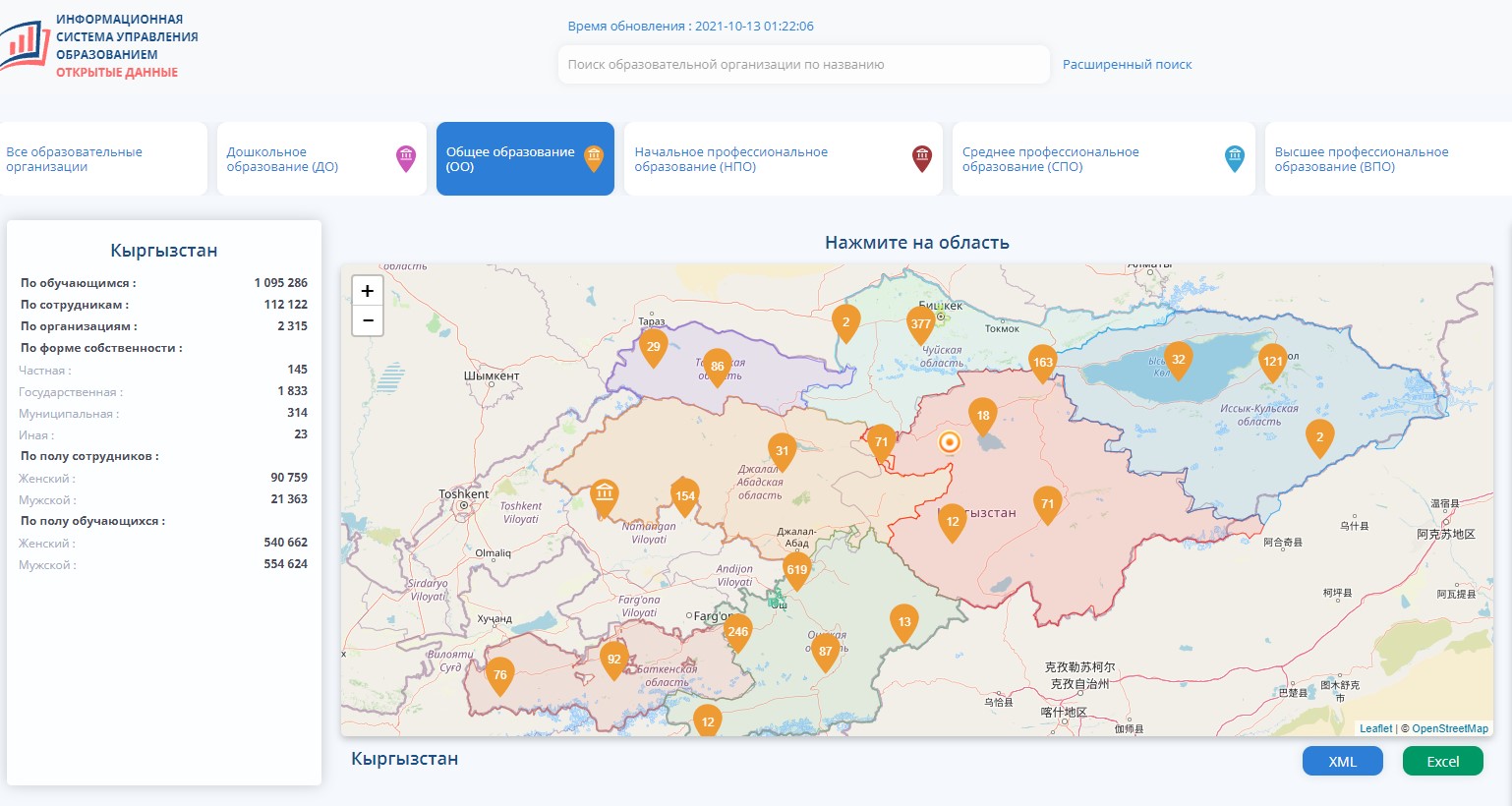Switch to Дошкольное образование (ДО) tab
Viewport: 1512px width, 806px height.
click(320, 159)
